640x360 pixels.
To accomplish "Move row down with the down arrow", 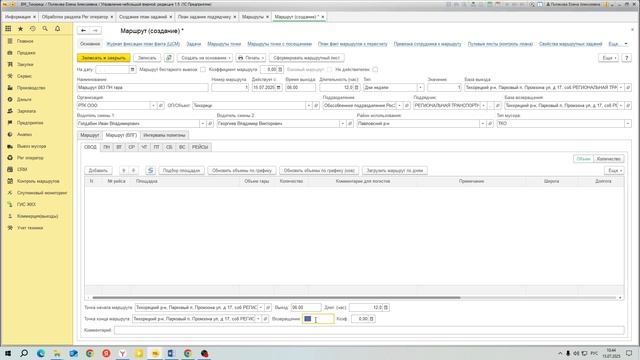I will (x=133, y=170).
